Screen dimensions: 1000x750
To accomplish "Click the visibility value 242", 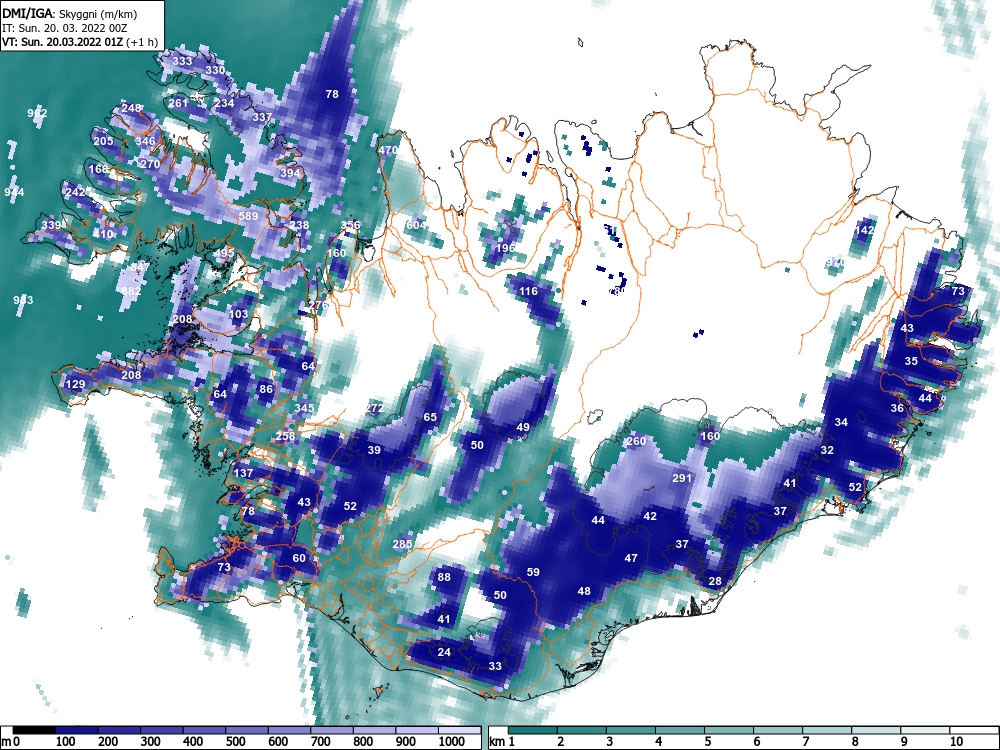I will coord(75,192).
